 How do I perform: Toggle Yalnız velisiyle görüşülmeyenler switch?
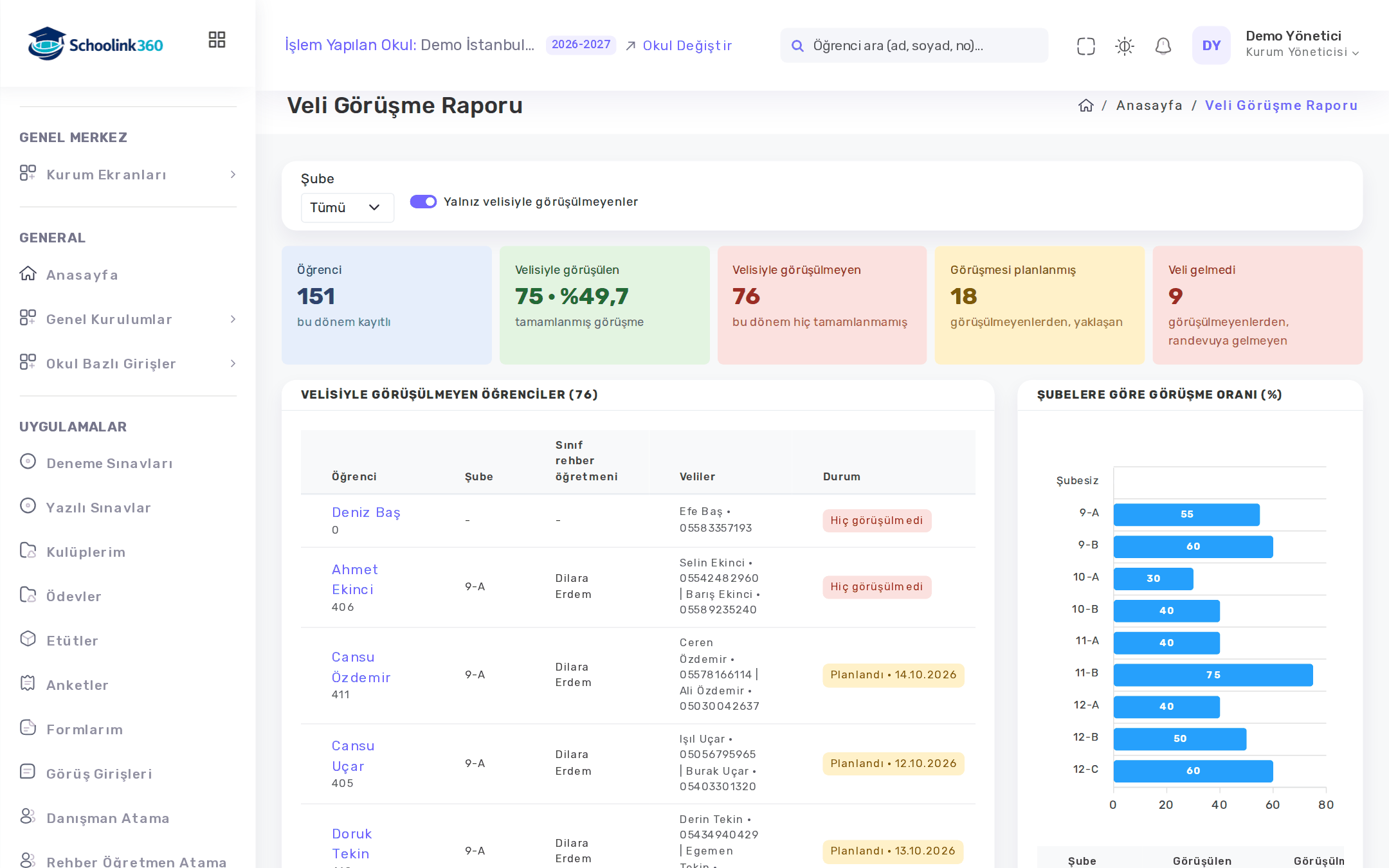coord(423,202)
